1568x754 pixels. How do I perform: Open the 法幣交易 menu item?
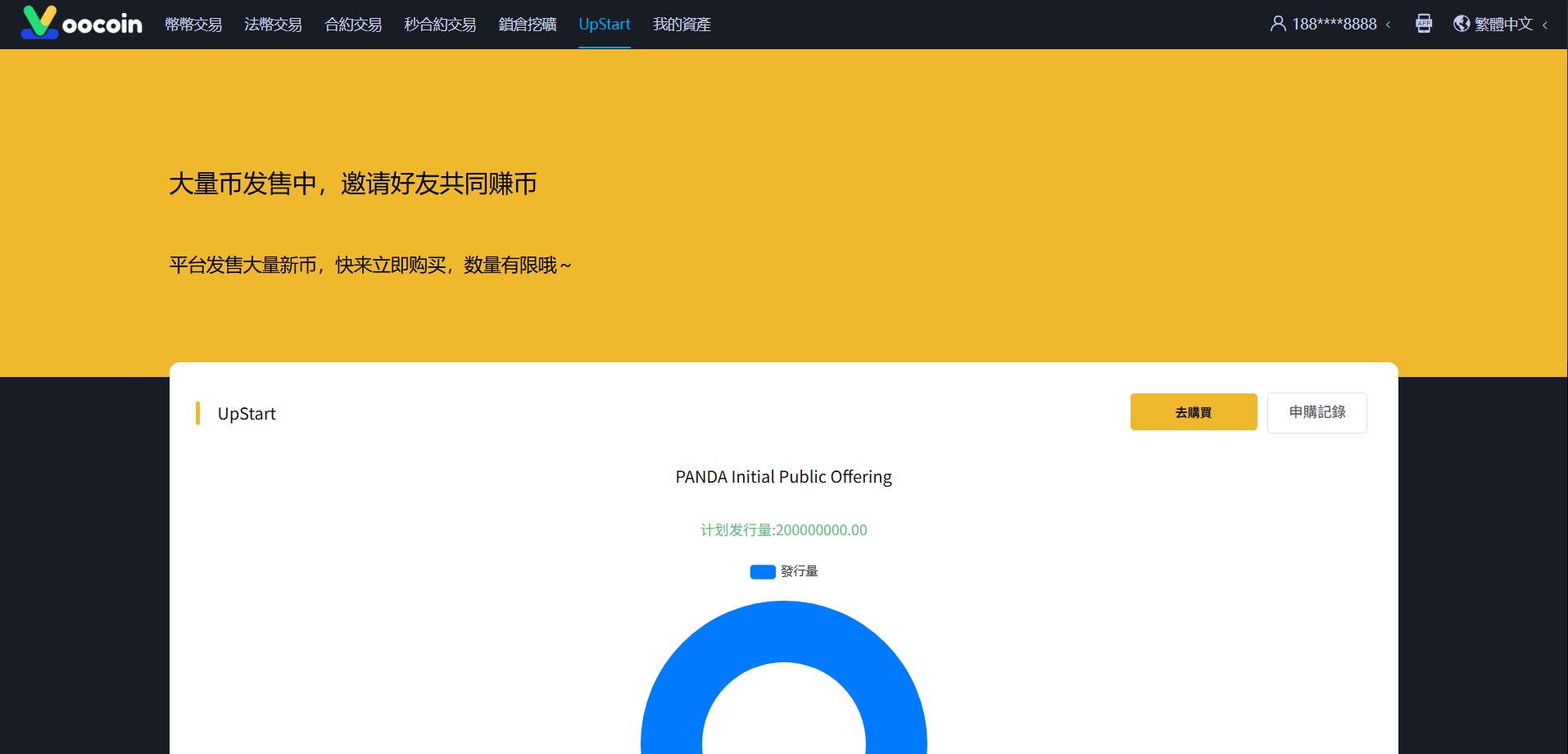pos(273,25)
